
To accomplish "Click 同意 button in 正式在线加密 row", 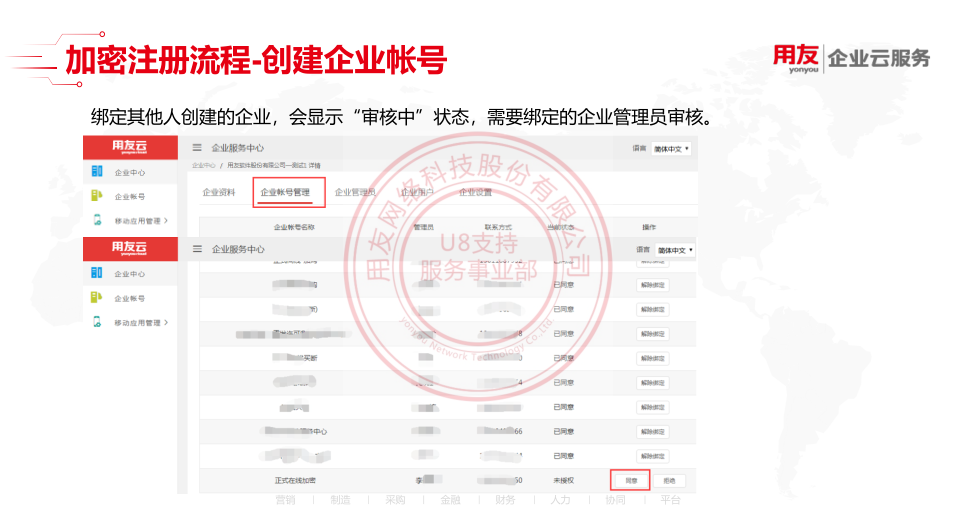I will (630, 480).
